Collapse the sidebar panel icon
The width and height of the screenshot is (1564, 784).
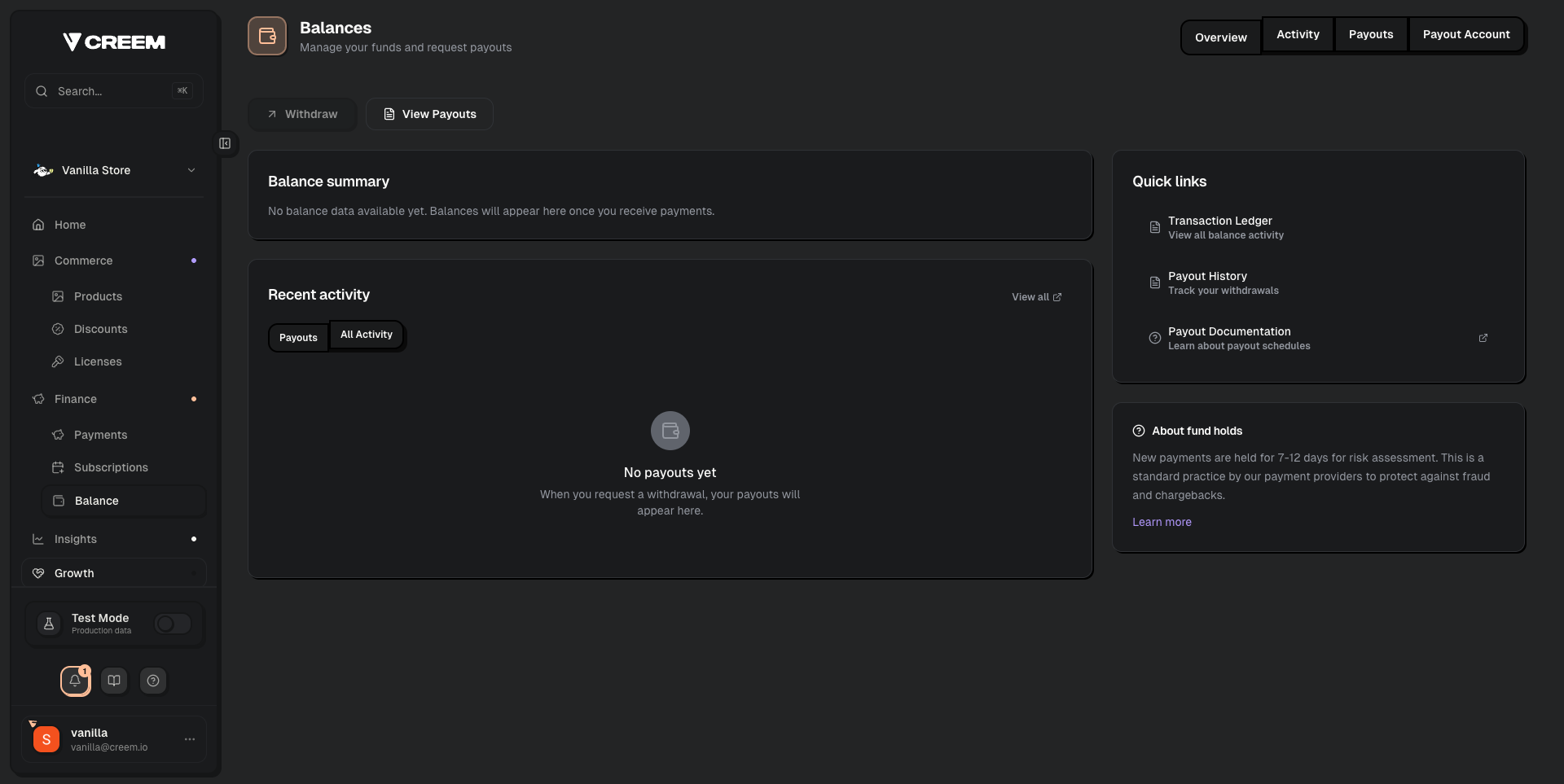point(225,143)
